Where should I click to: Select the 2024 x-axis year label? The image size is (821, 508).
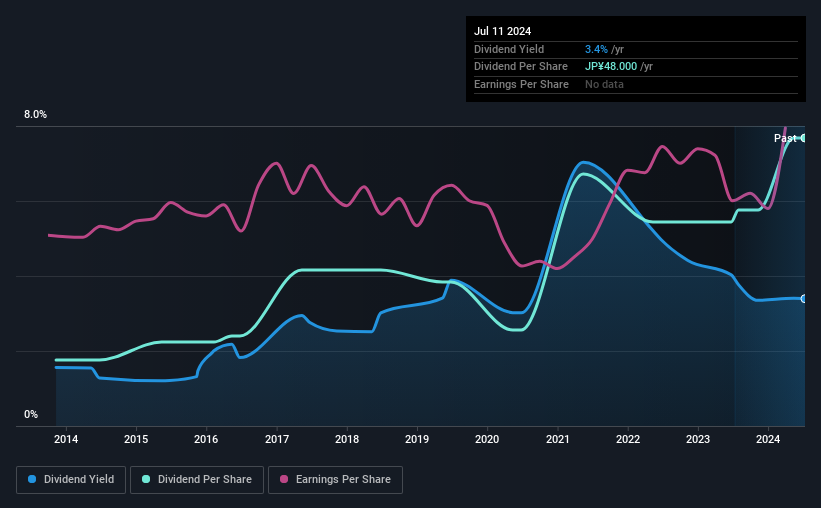768,439
